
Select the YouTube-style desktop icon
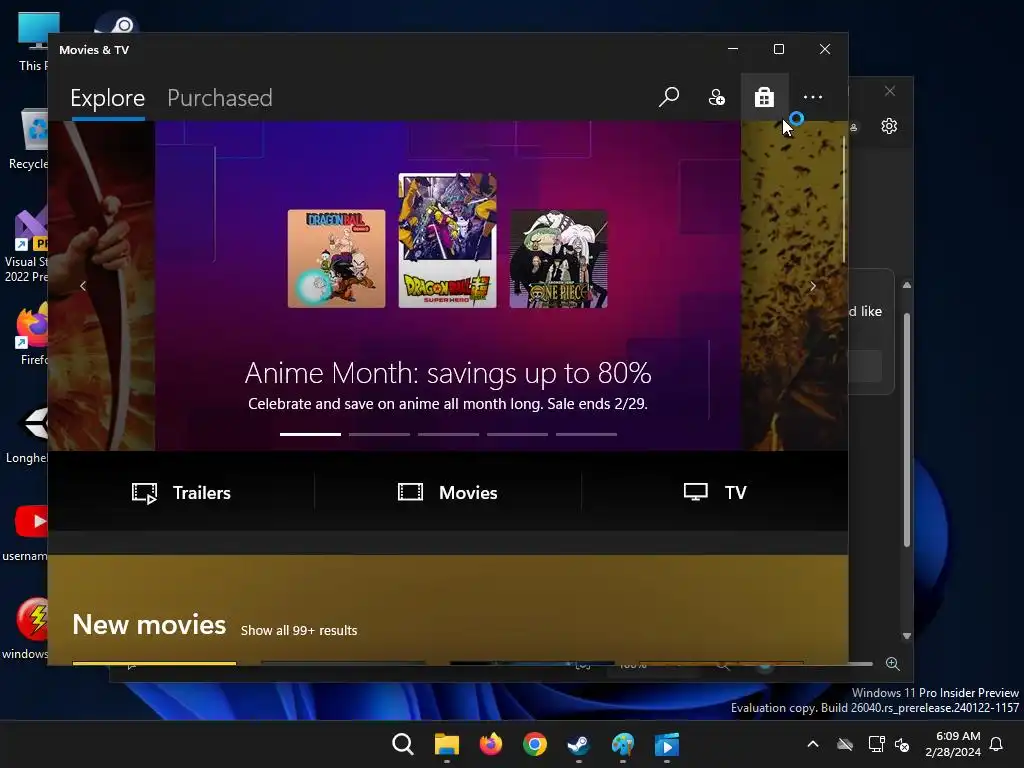pos(26,532)
